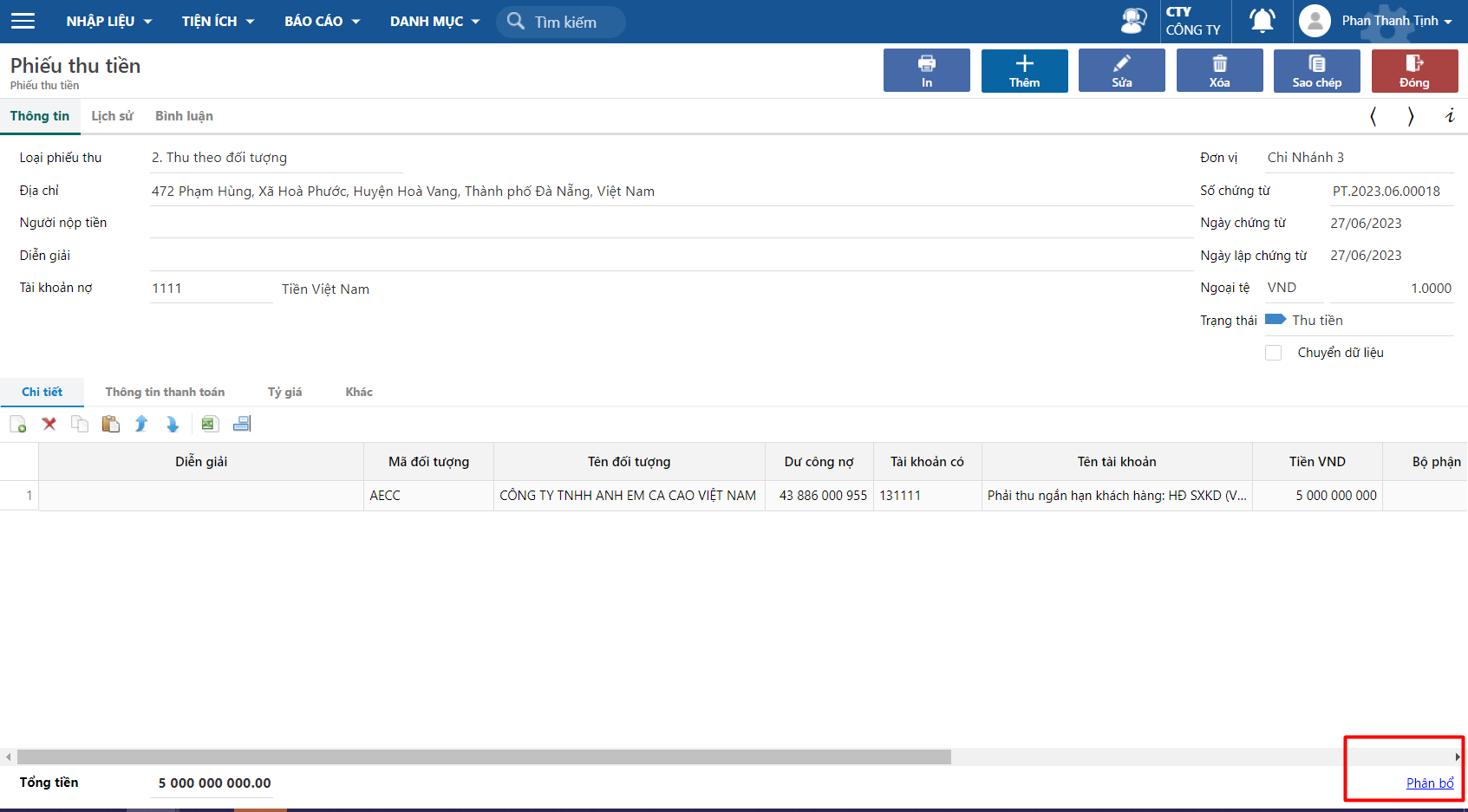Click the support agent headset icon

pyautogui.click(x=1133, y=21)
